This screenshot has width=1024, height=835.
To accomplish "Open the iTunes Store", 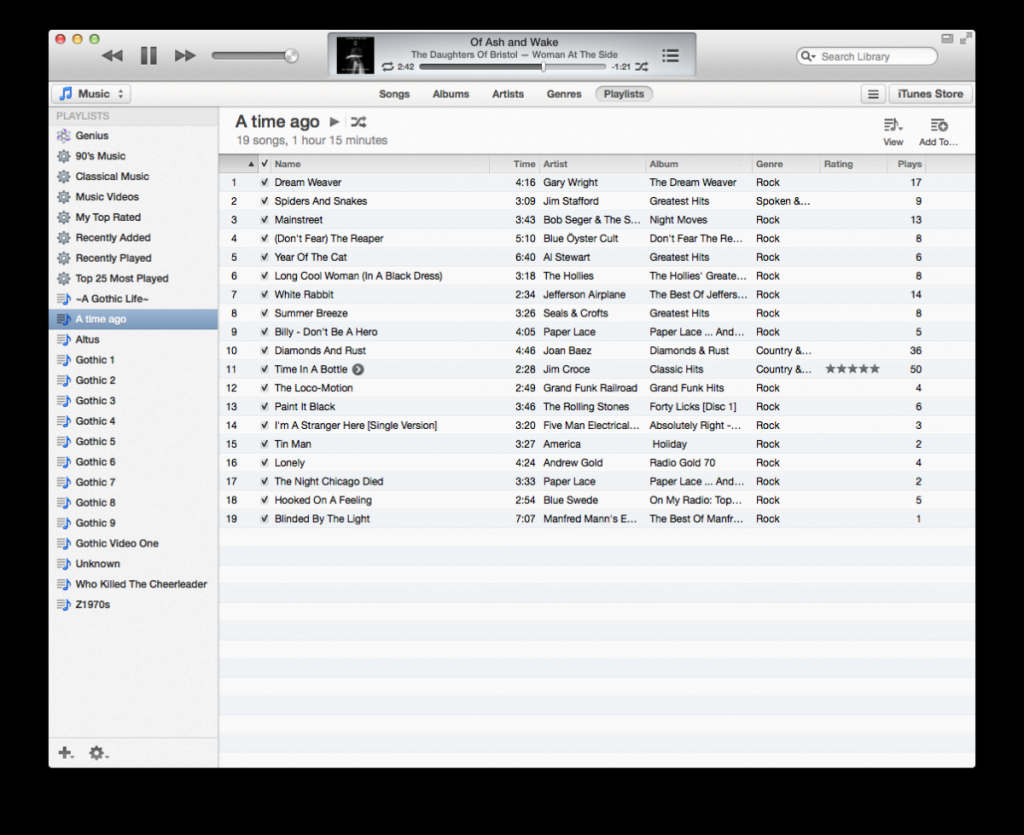I will click(930, 94).
